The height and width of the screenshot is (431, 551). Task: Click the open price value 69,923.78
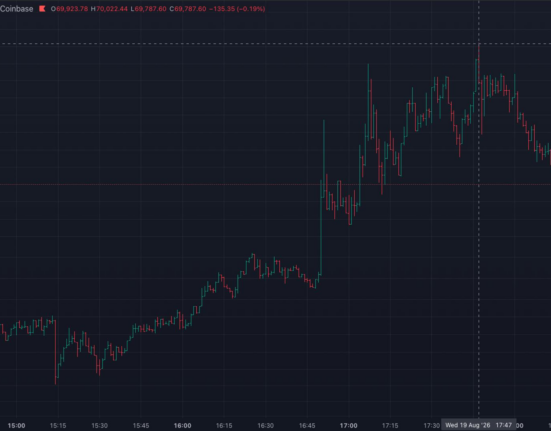click(x=72, y=9)
